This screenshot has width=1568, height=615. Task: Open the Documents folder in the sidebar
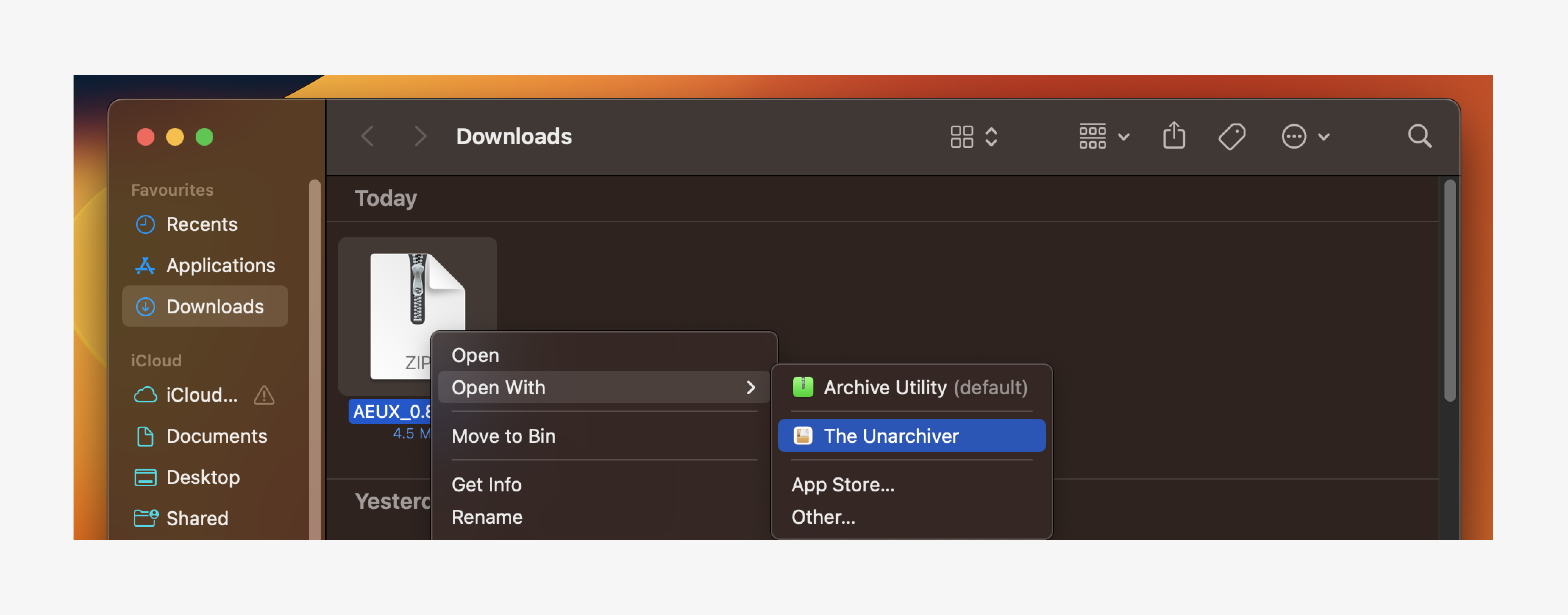[x=217, y=436]
